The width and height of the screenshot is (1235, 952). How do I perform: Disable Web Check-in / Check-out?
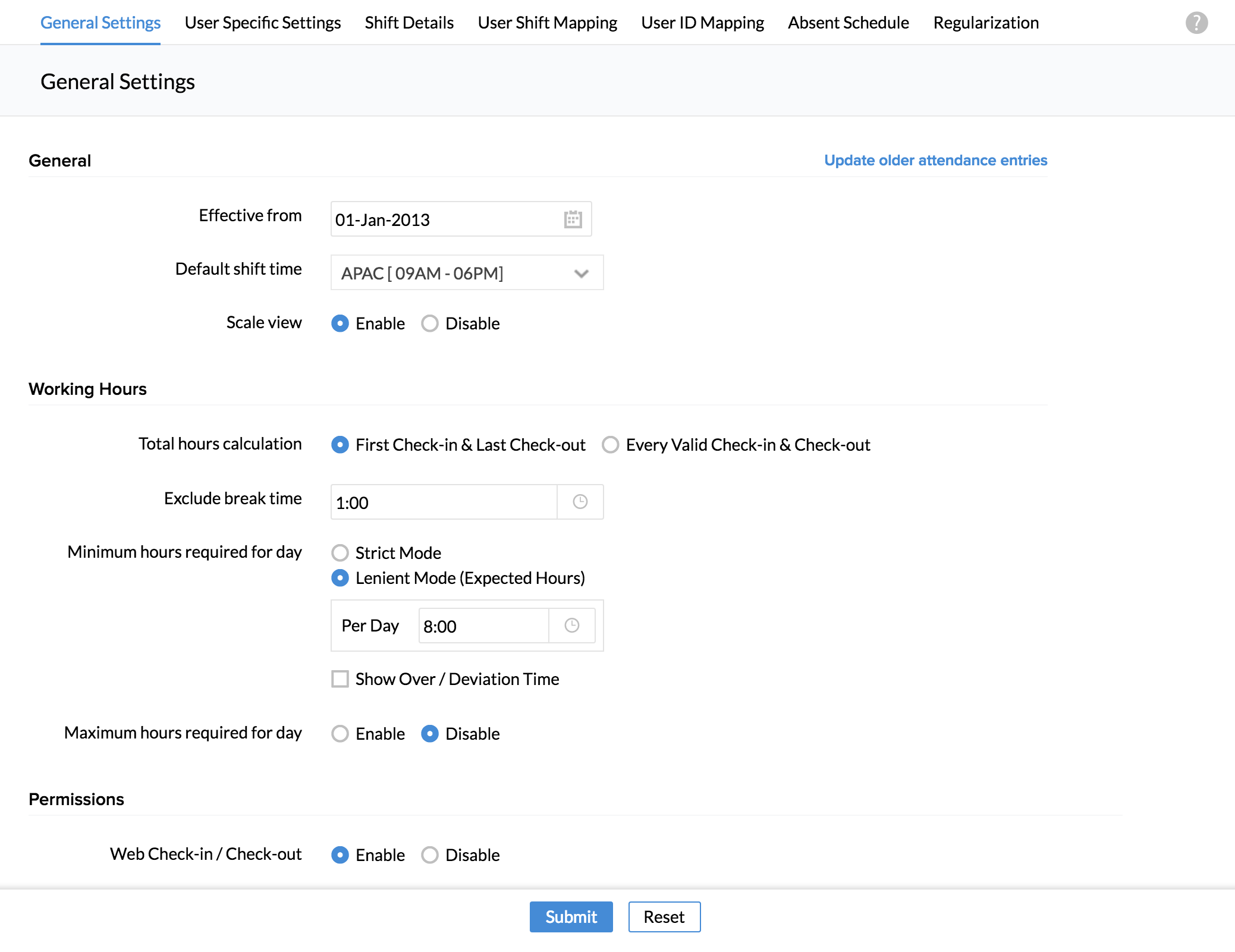430,855
